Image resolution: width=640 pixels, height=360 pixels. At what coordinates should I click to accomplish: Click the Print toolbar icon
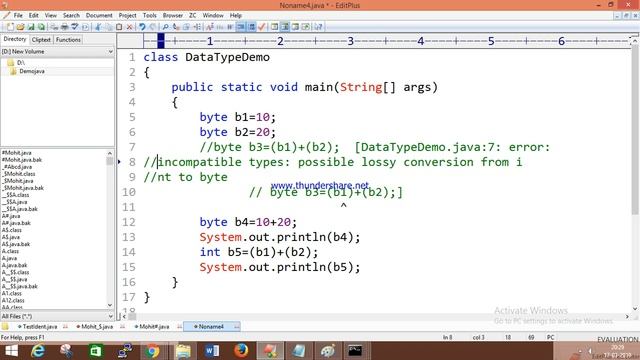64,27
